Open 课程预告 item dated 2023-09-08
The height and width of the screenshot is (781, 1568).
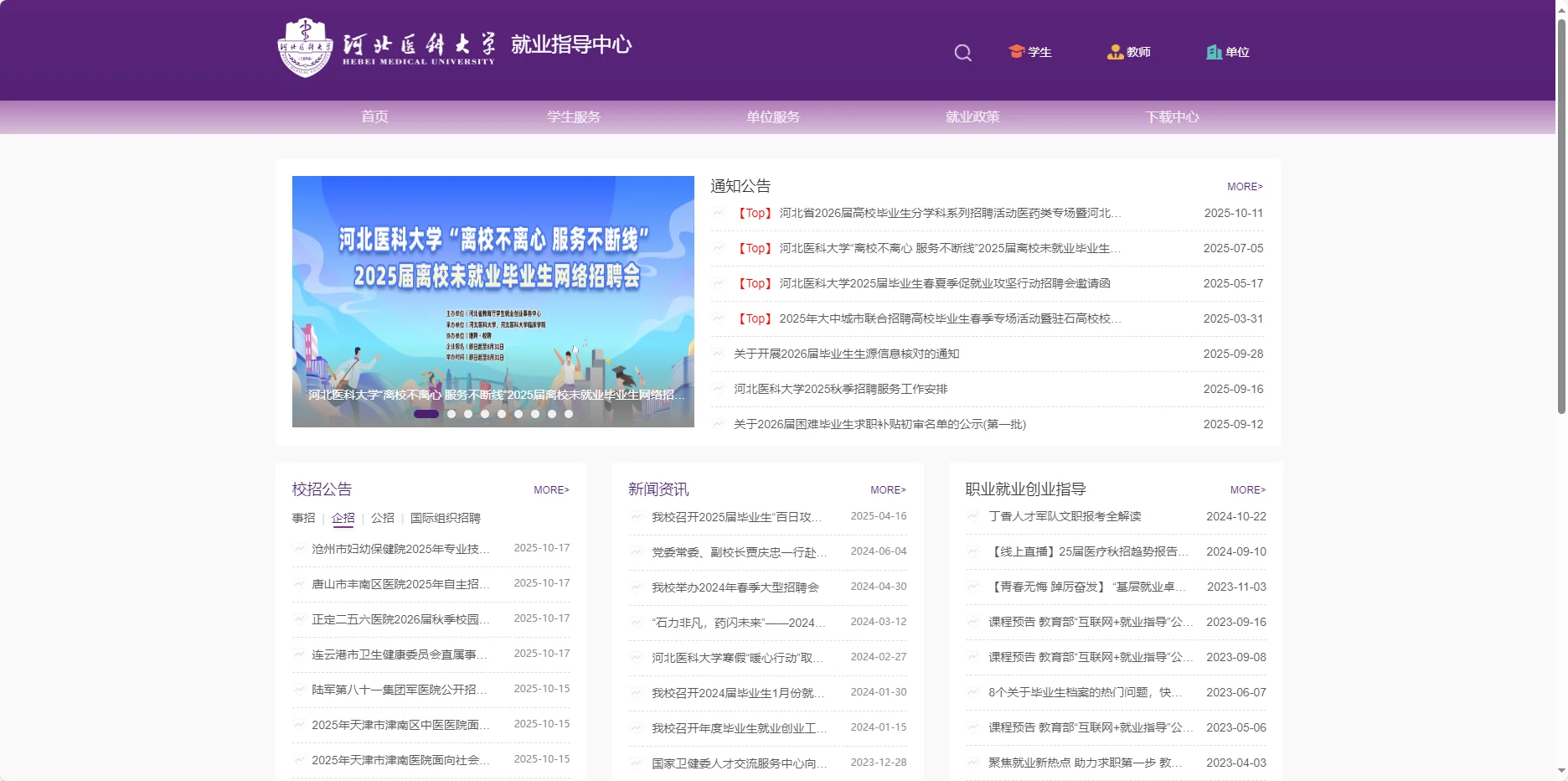1091,657
